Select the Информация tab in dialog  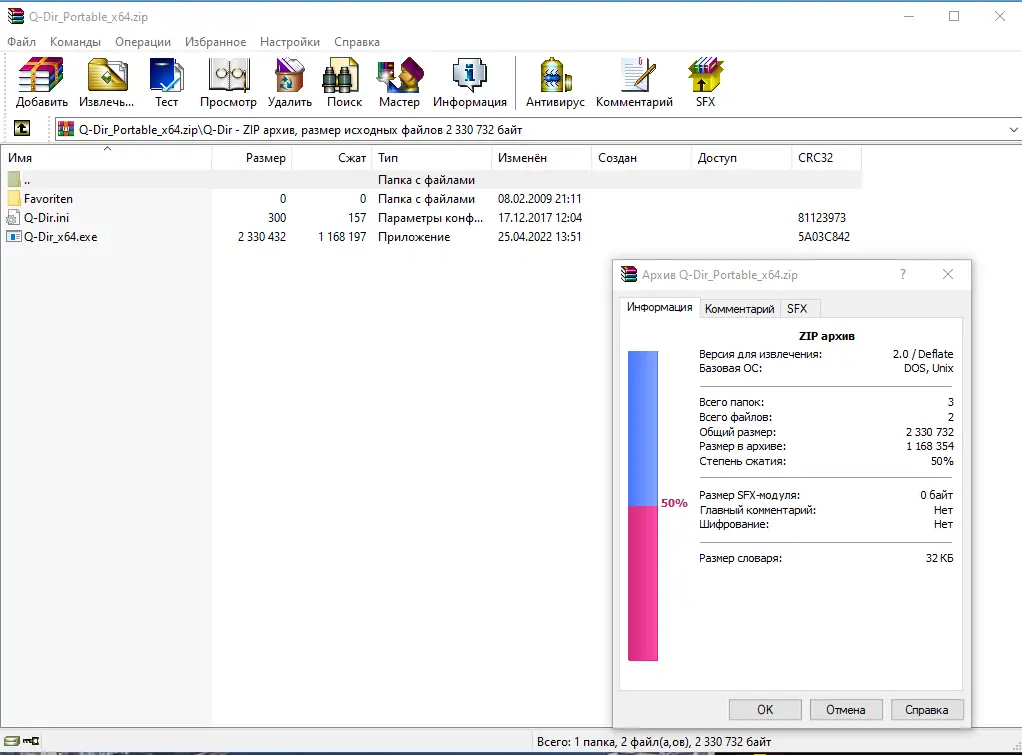pos(660,307)
